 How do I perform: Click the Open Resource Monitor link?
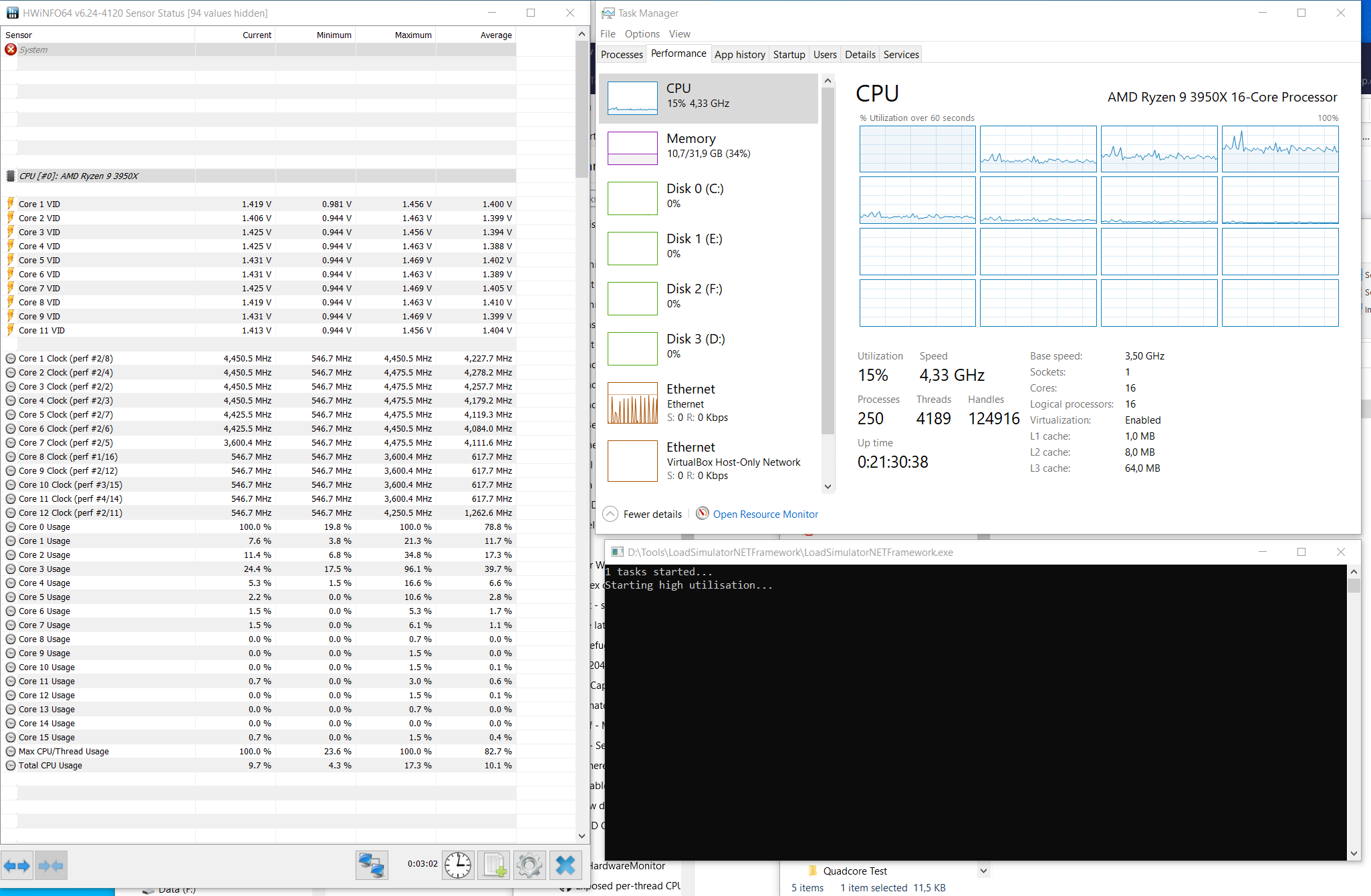pos(765,514)
